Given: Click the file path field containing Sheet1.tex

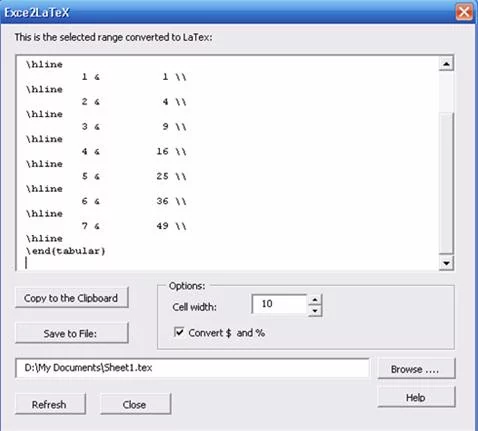Looking at the screenshot, I should pos(192,368).
